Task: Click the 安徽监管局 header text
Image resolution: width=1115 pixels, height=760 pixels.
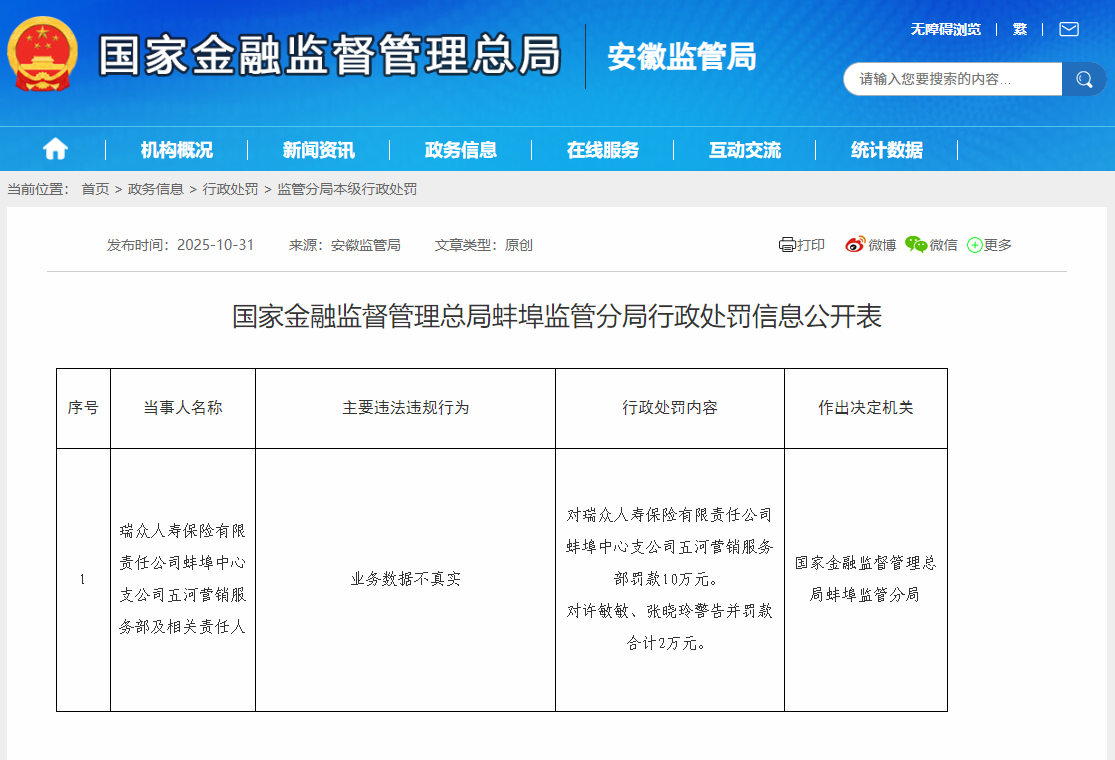Action: [x=682, y=57]
